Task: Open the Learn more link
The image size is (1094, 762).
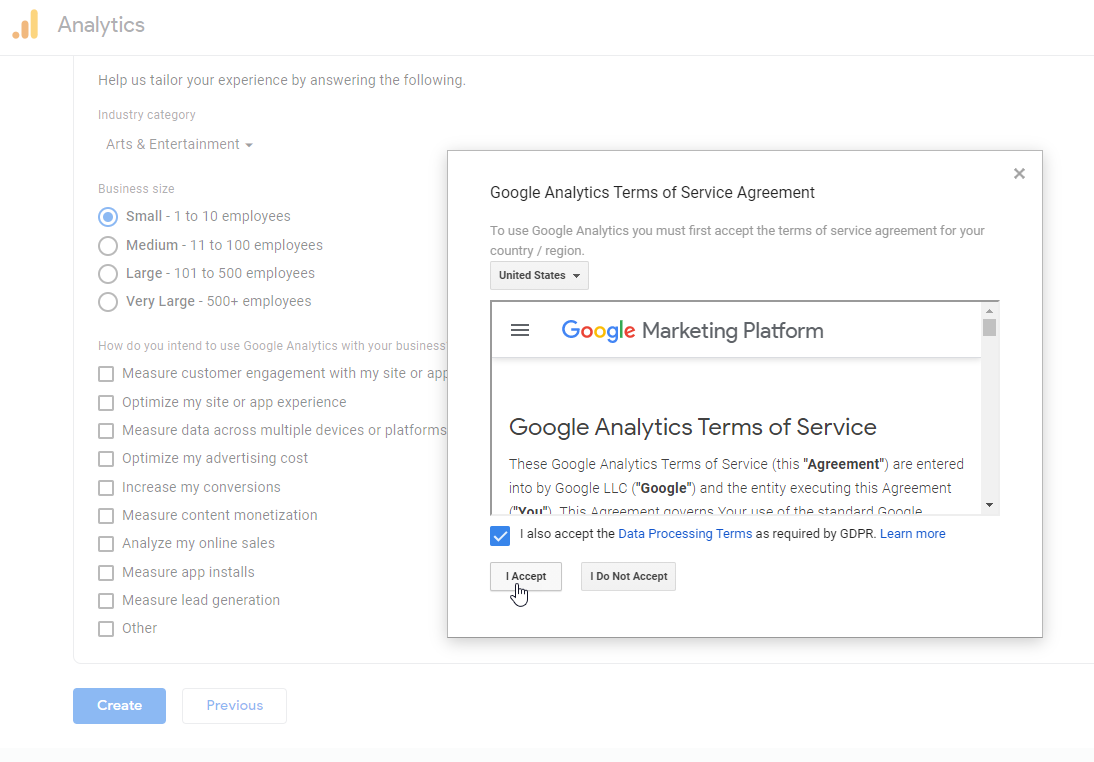Action: [913, 534]
